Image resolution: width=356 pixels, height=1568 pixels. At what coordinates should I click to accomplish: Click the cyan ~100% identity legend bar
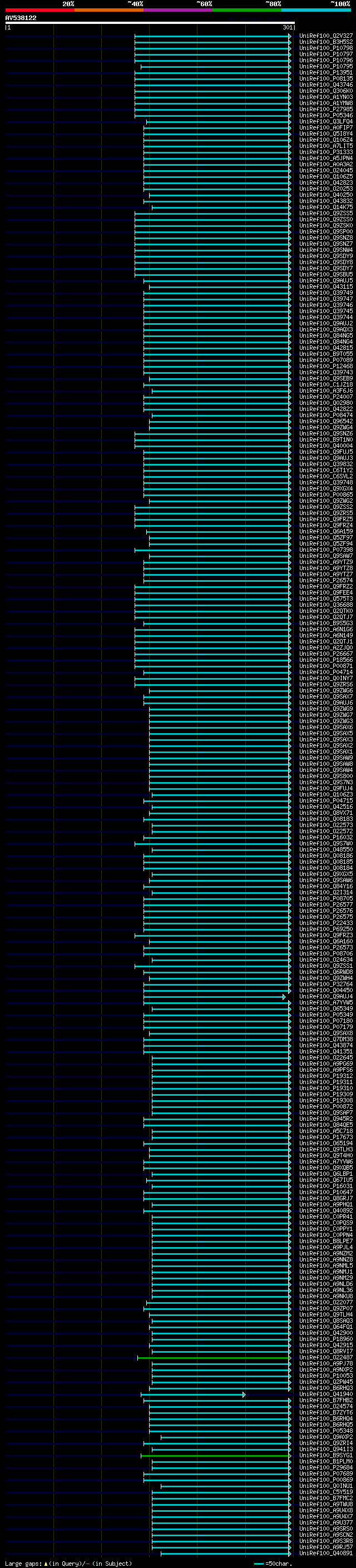(x=316, y=10)
